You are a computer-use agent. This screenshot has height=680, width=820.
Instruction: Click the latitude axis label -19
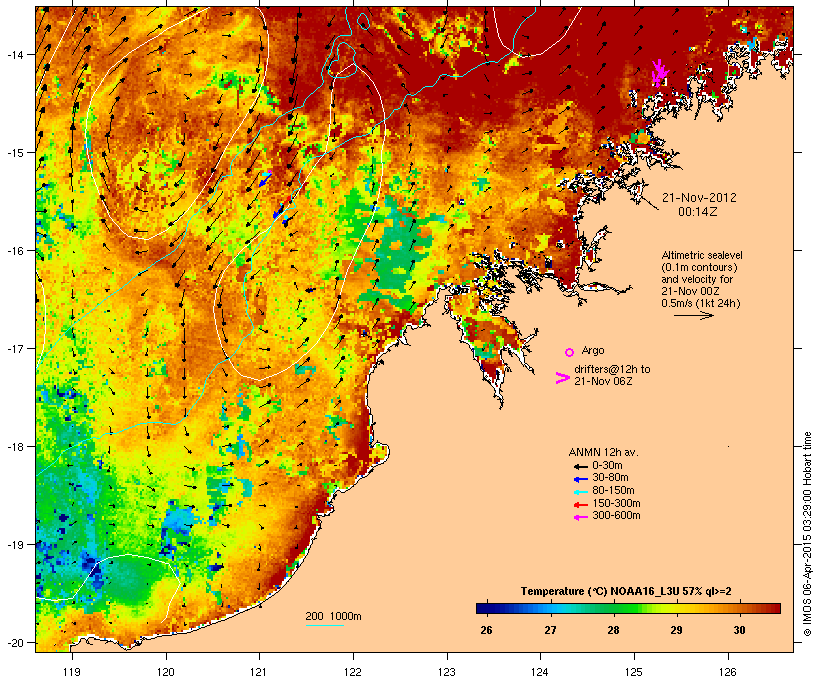pyautogui.click(x=14, y=545)
